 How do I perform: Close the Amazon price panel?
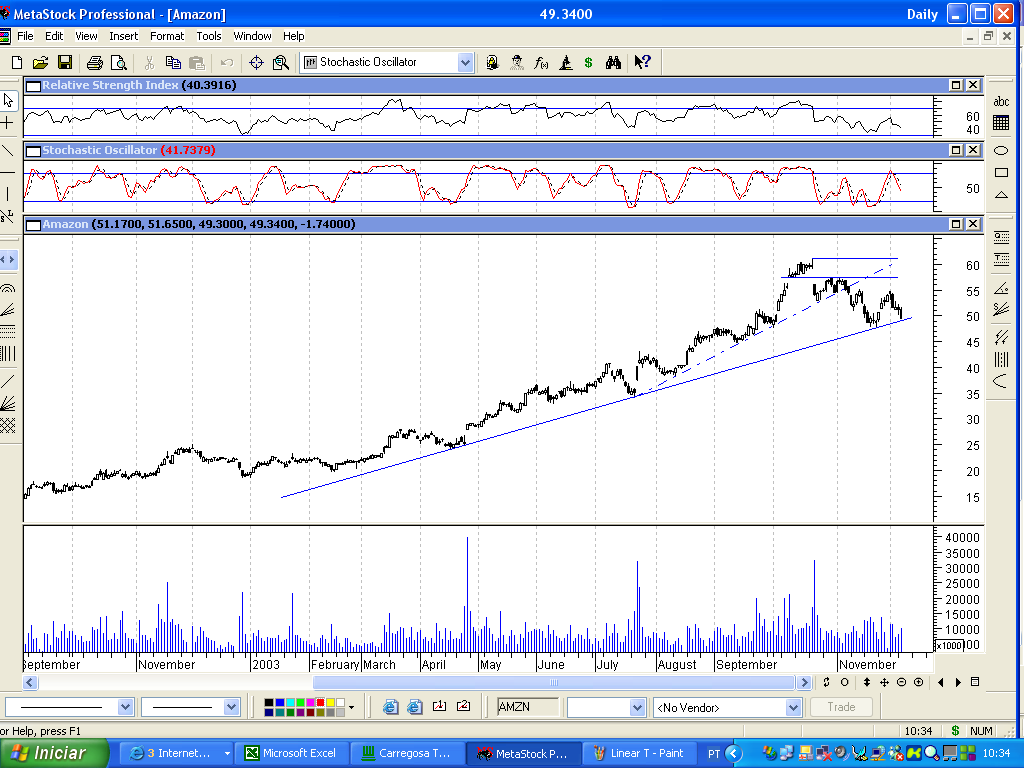tap(973, 224)
